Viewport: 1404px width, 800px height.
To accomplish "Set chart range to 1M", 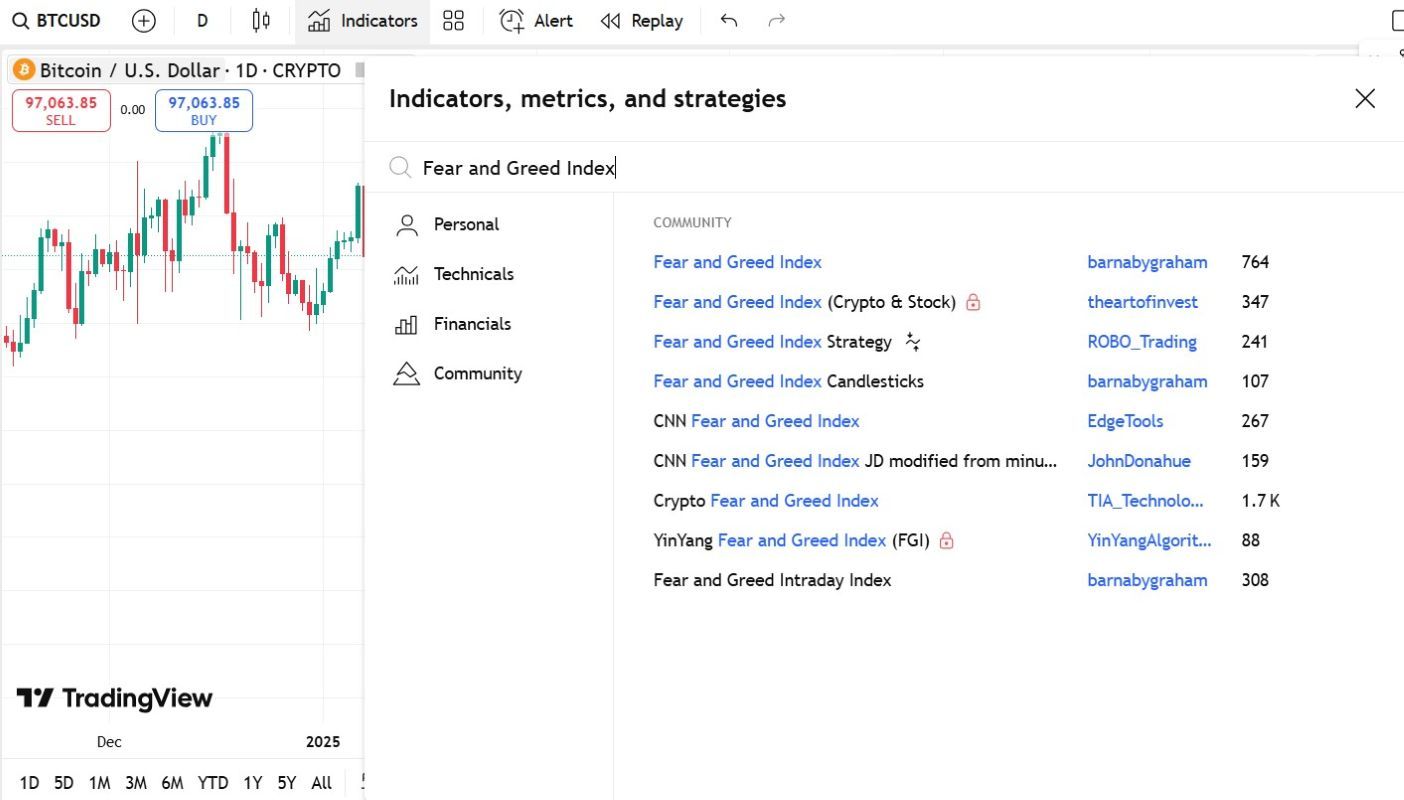I will click(99, 783).
